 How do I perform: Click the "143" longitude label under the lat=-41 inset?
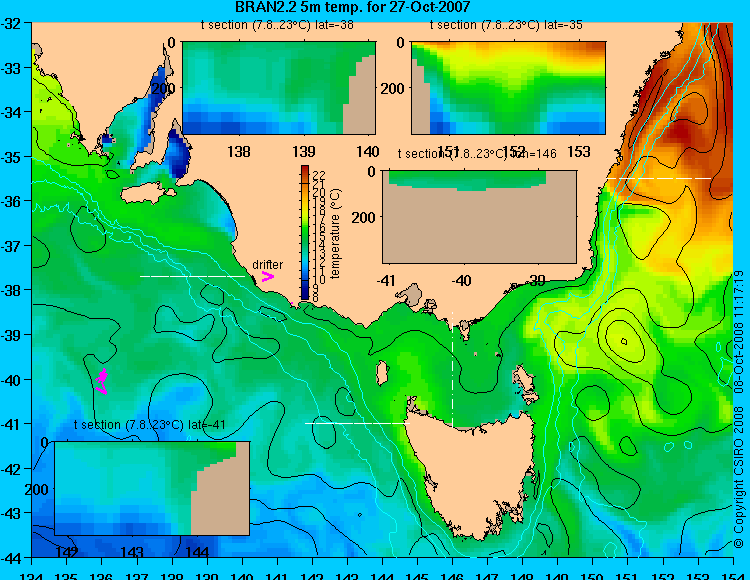132,552
